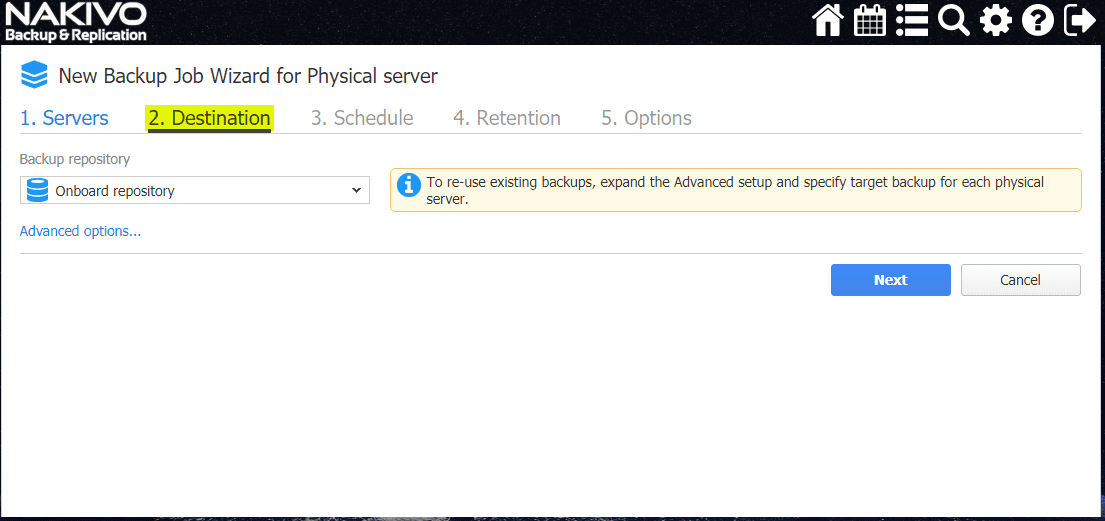Open the Calendar view icon
The image size is (1105, 521).
click(x=870, y=20)
